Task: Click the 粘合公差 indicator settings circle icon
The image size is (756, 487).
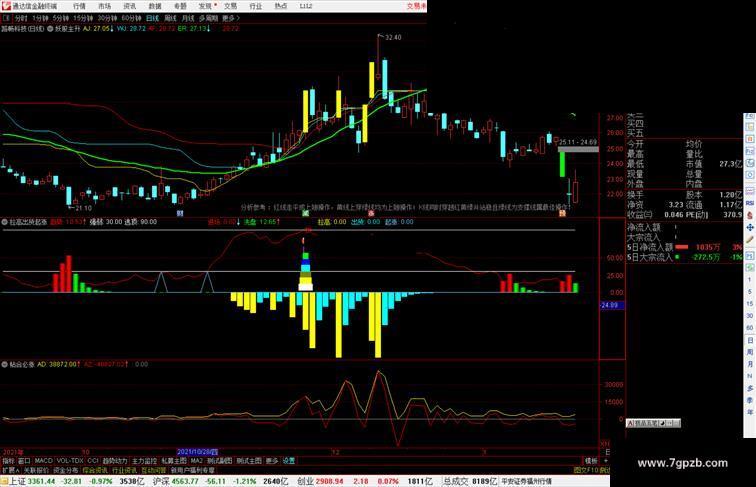Action: click(x=5, y=365)
